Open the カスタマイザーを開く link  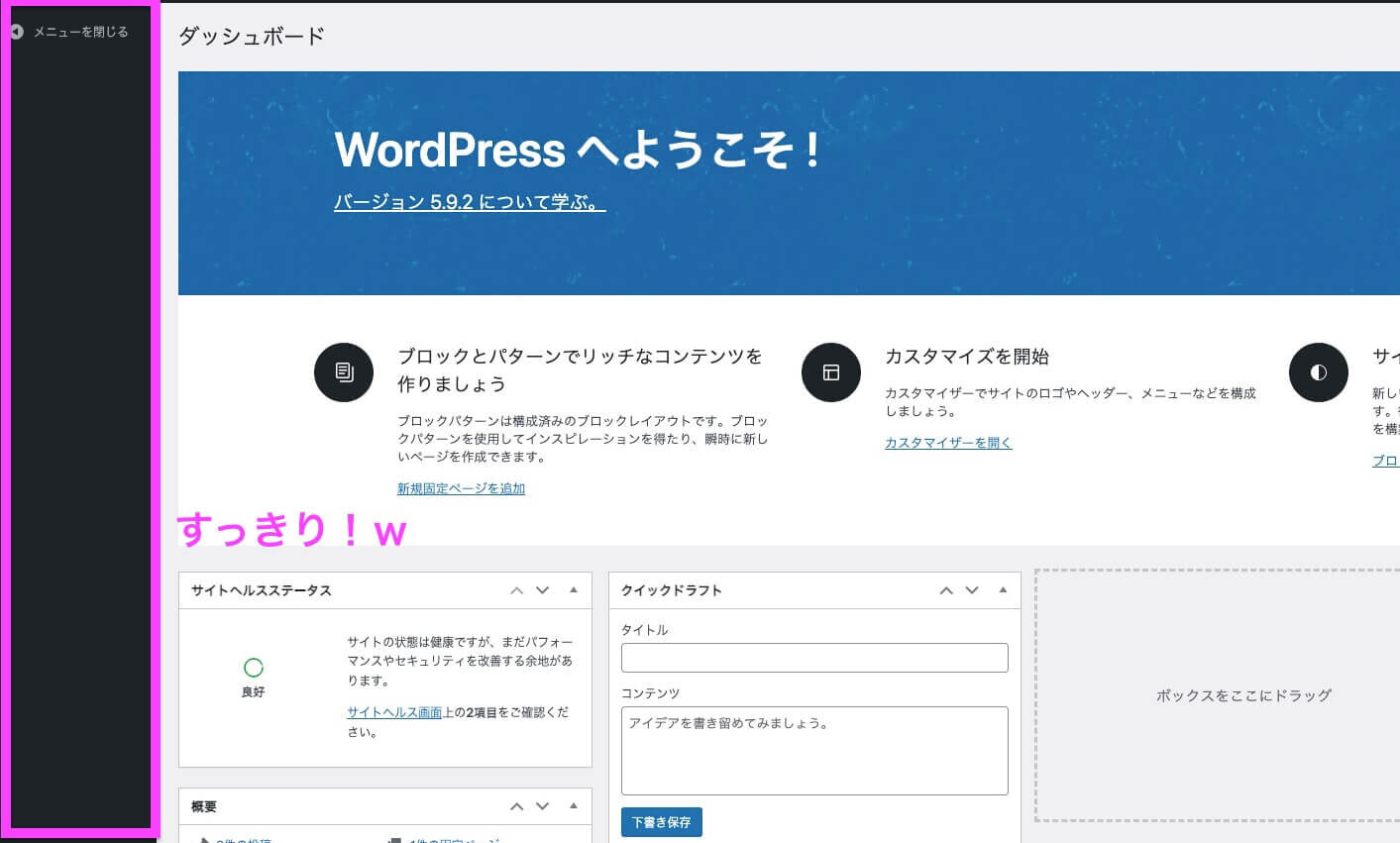(948, 443)
